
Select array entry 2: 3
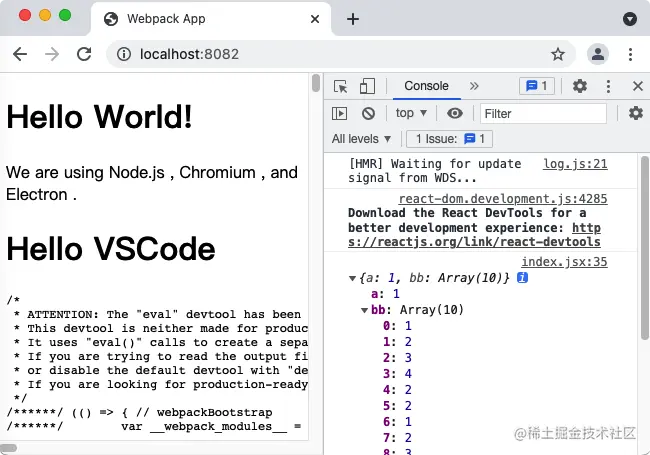397,357
